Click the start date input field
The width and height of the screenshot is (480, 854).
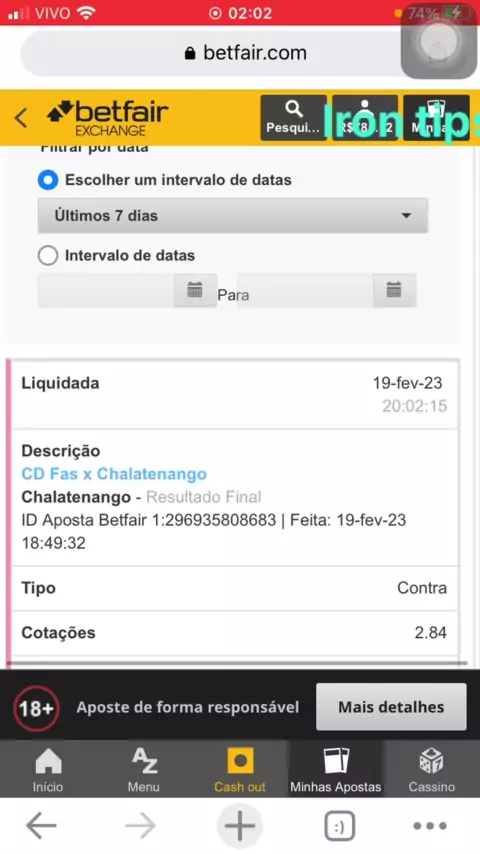106,290
